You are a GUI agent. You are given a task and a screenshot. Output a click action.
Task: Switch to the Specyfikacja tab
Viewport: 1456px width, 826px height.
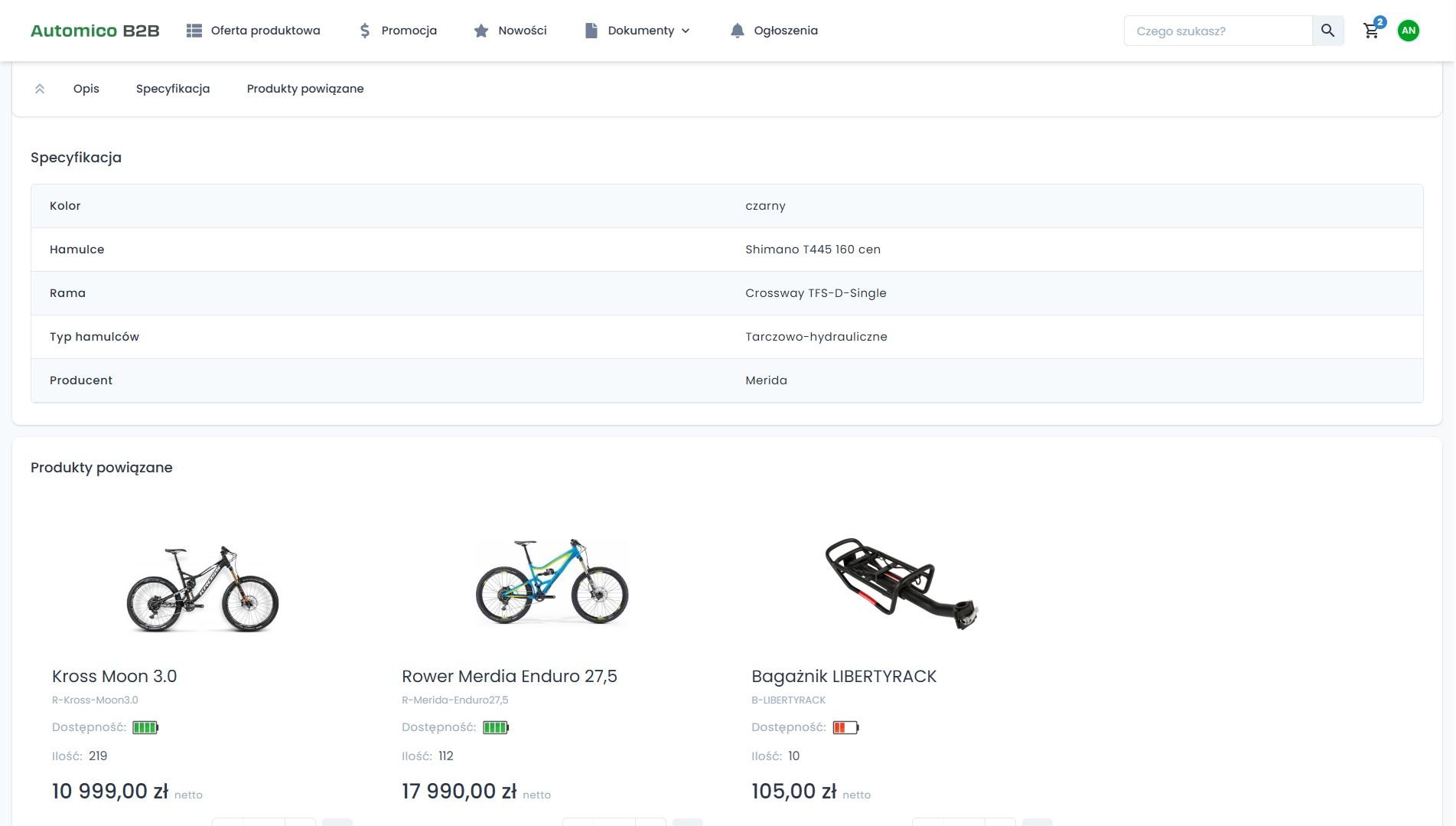(173, 89)
